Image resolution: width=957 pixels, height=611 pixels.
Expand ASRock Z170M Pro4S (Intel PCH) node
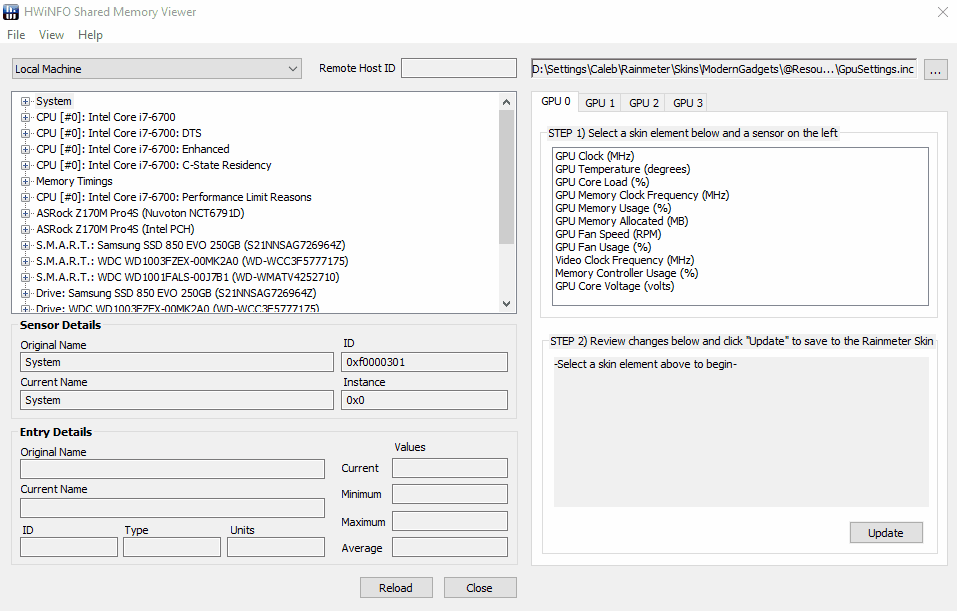coord(25,230)
